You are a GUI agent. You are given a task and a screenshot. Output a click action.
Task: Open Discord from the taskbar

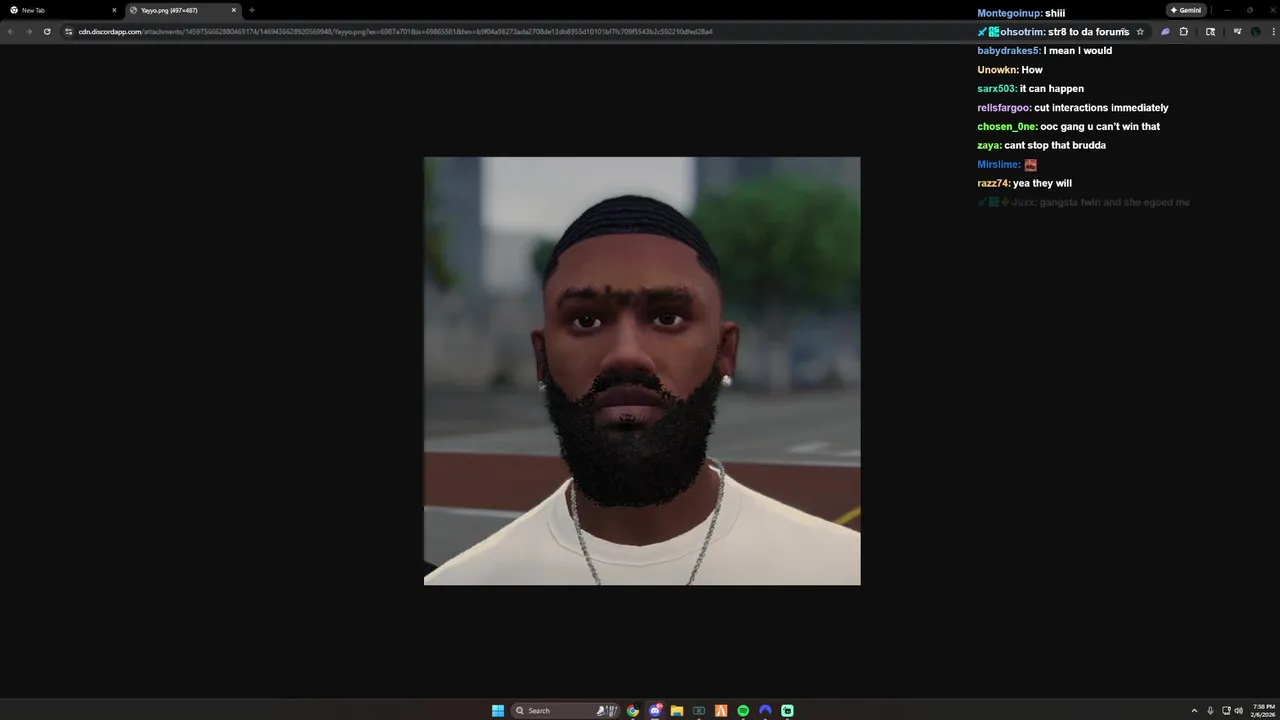coord(655,710)
